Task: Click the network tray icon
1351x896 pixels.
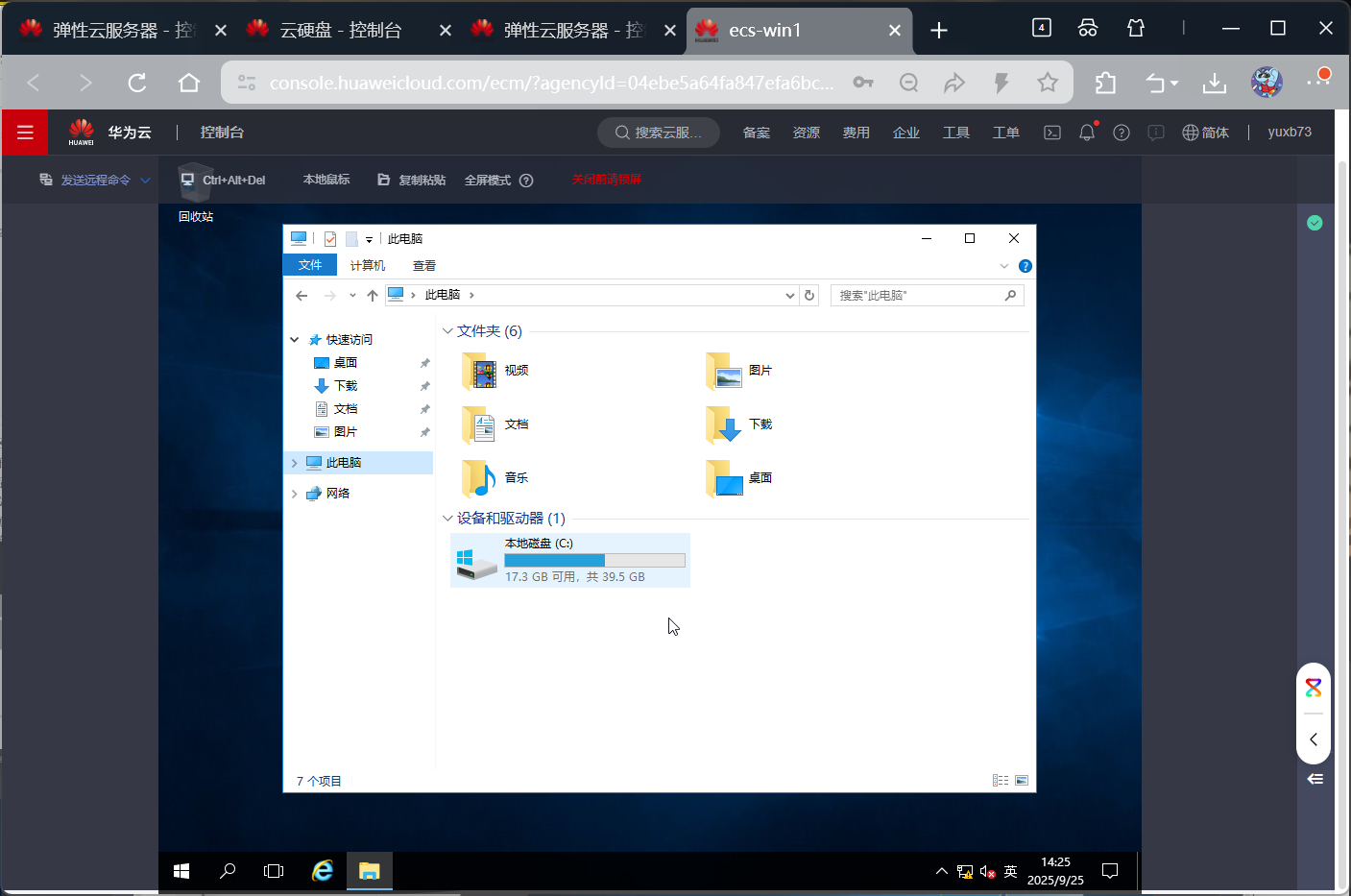Action: tap(965, 872)
